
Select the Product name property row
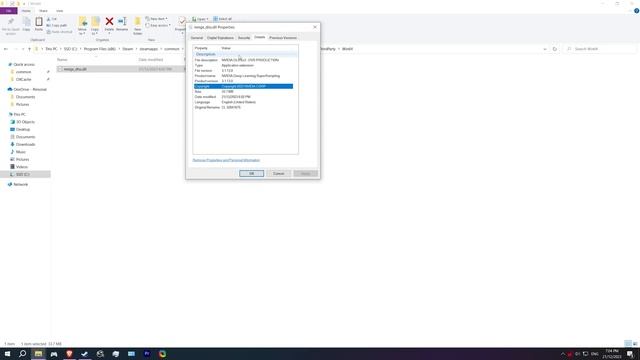[244, 76]
